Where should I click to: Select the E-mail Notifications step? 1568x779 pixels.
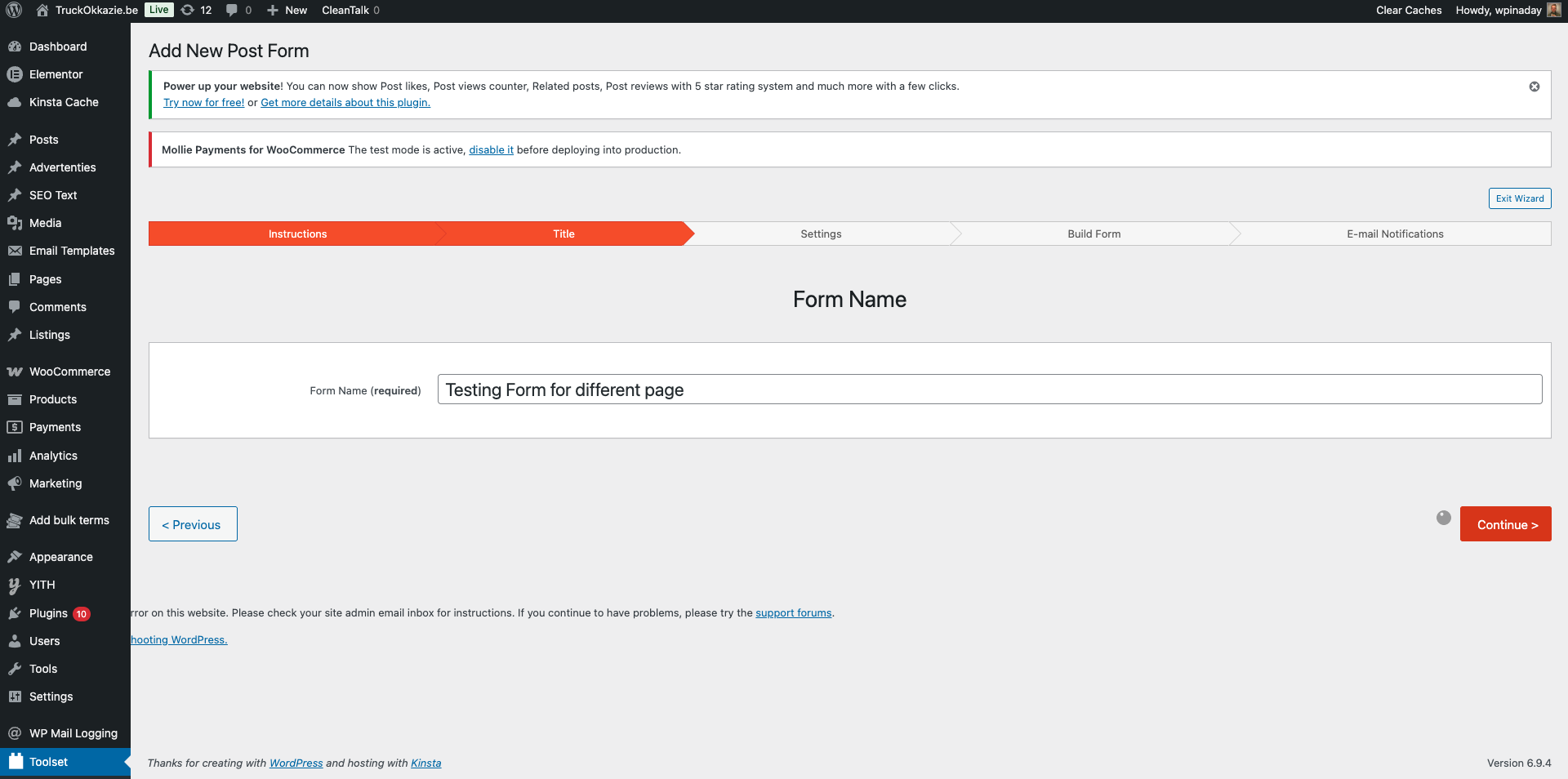click(x=1394, y=234)
